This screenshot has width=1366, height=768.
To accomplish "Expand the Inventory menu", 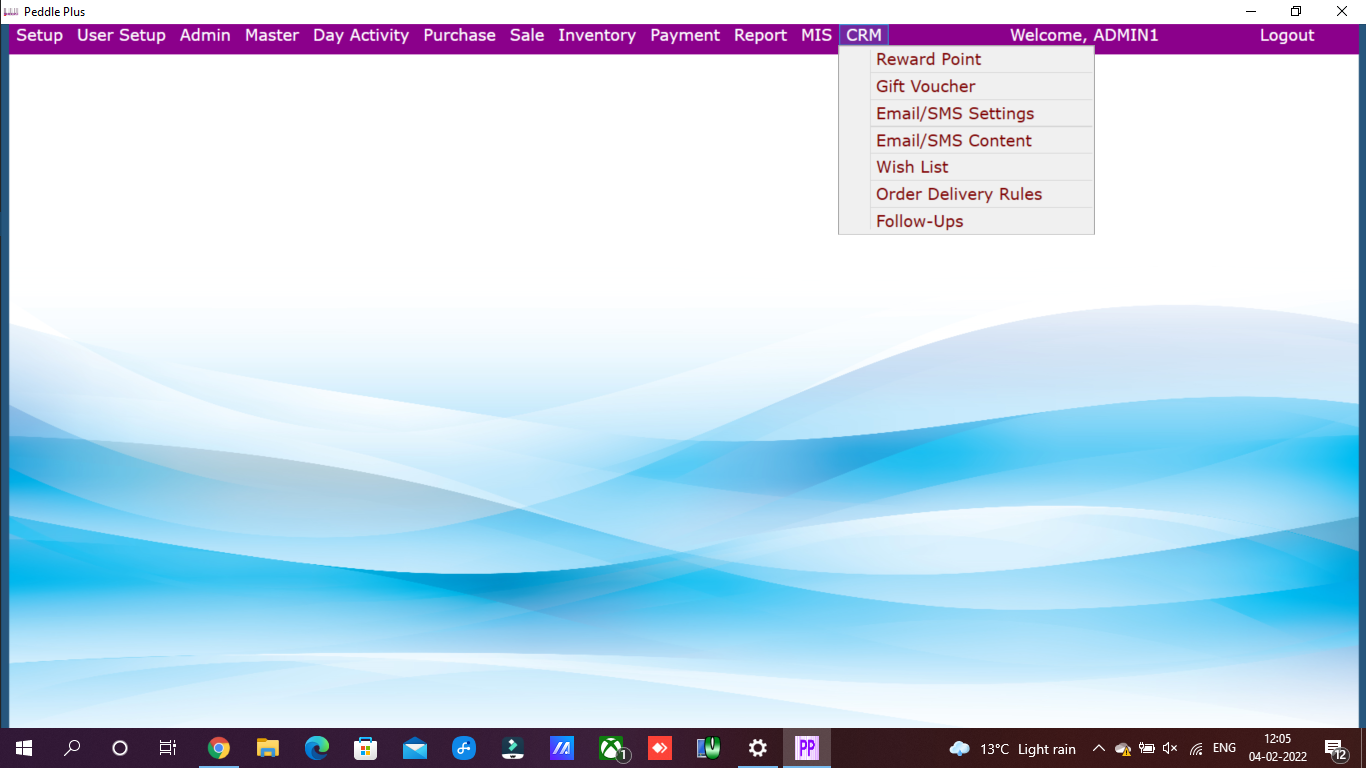I will (x=596, y=35).
